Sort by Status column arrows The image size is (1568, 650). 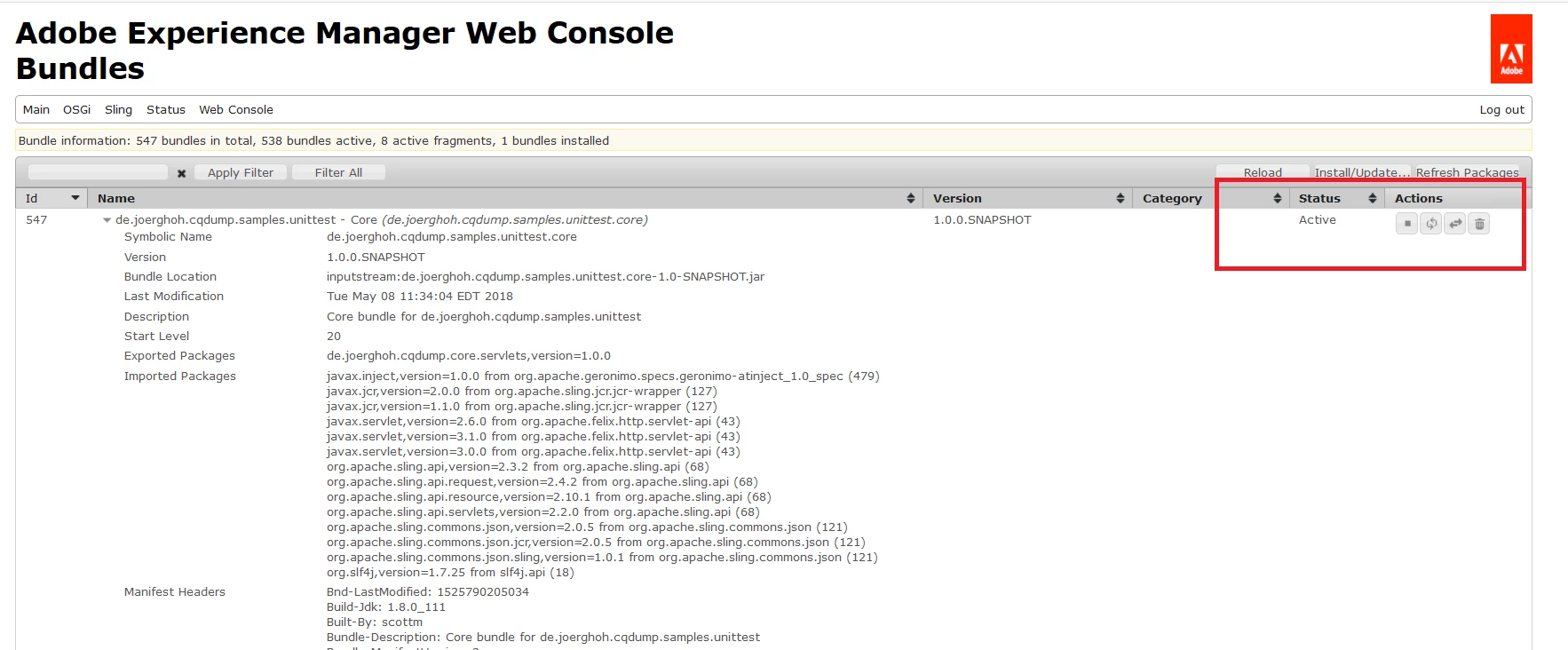(x=1372, y=198)
